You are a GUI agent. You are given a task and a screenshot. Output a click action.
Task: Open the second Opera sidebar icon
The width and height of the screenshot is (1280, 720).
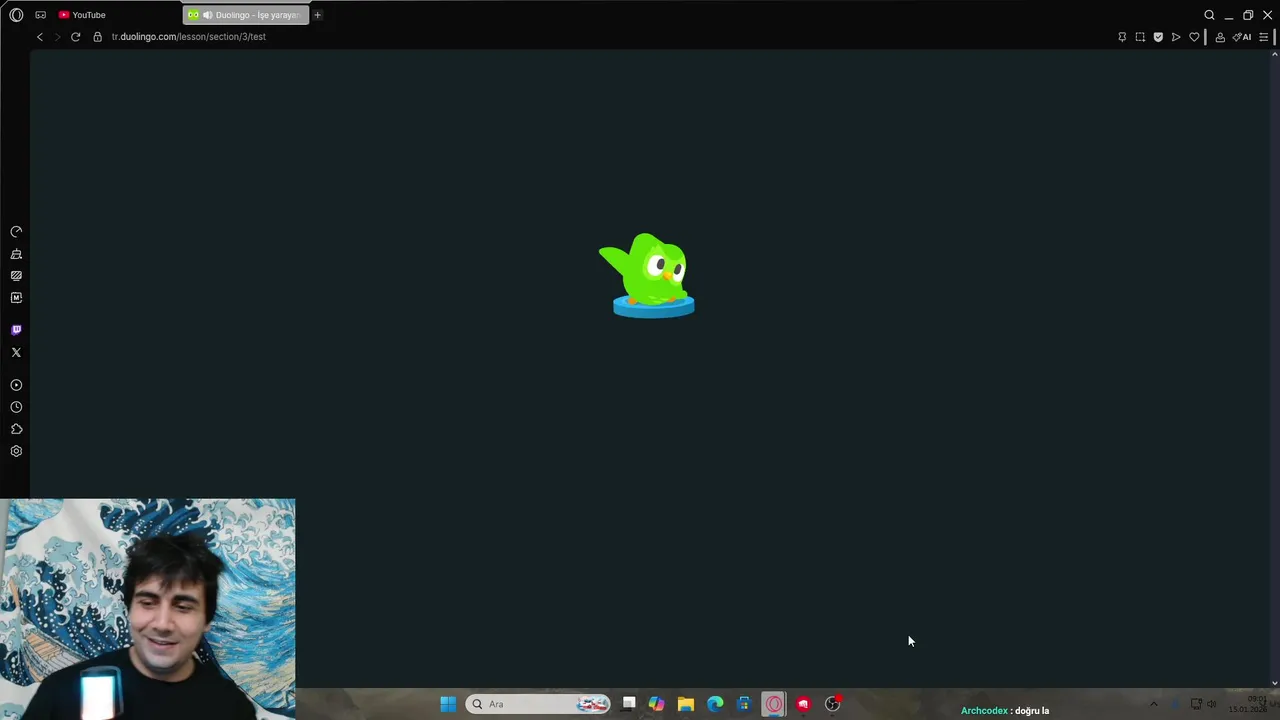16,254
